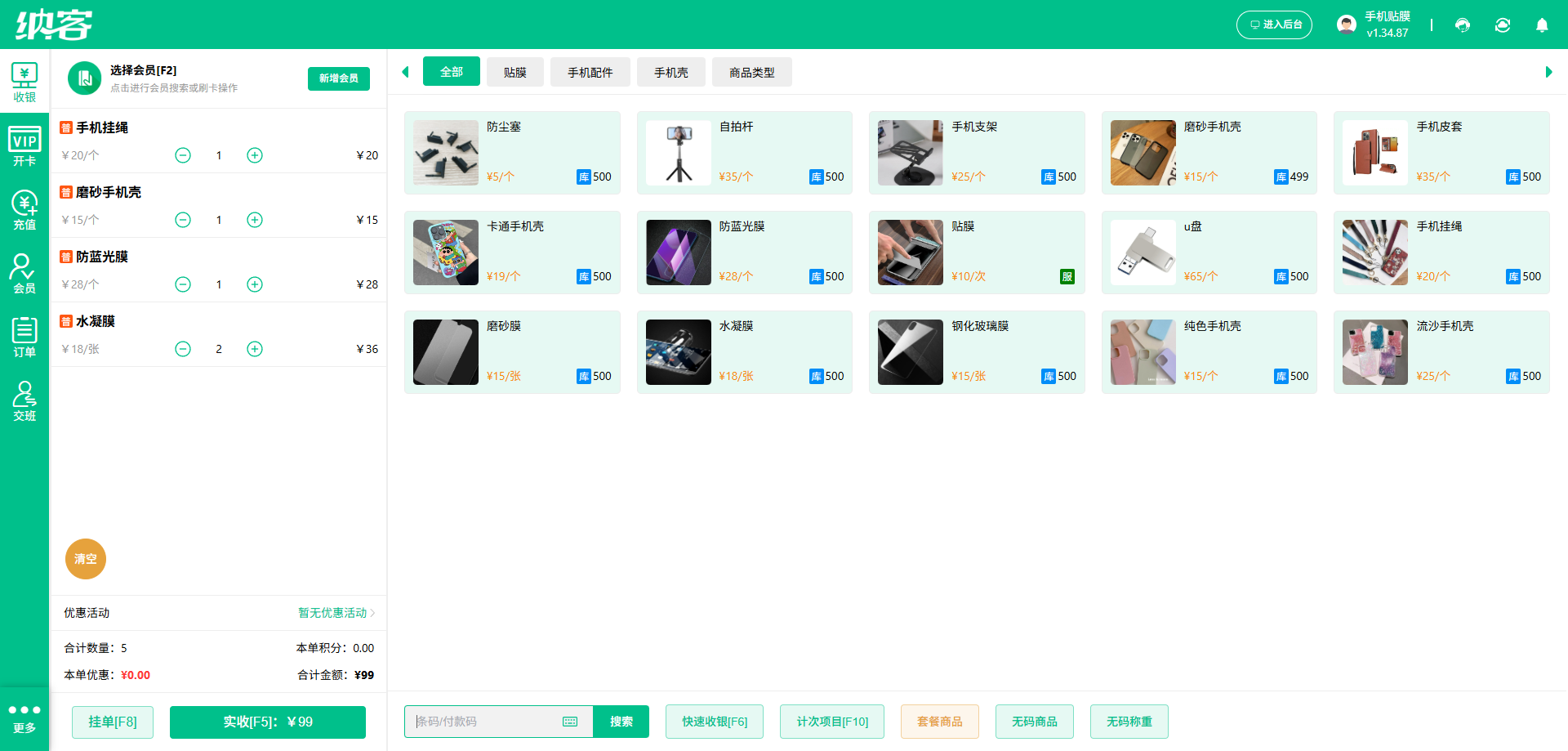
Task: Add 磨砂膜 product to cart
Action: pyautogui.click(x=512, y=352)
